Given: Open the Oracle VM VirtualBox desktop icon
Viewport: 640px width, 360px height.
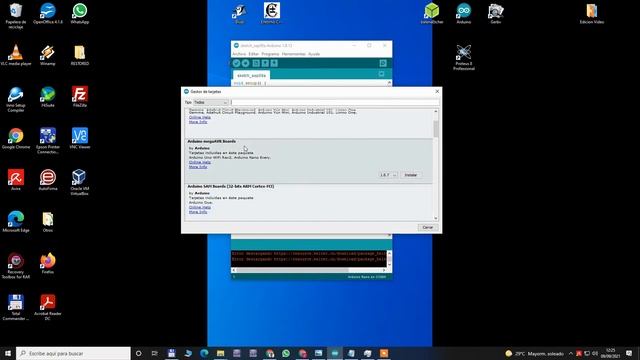Looking at the screenshot, I should [80, 182].
